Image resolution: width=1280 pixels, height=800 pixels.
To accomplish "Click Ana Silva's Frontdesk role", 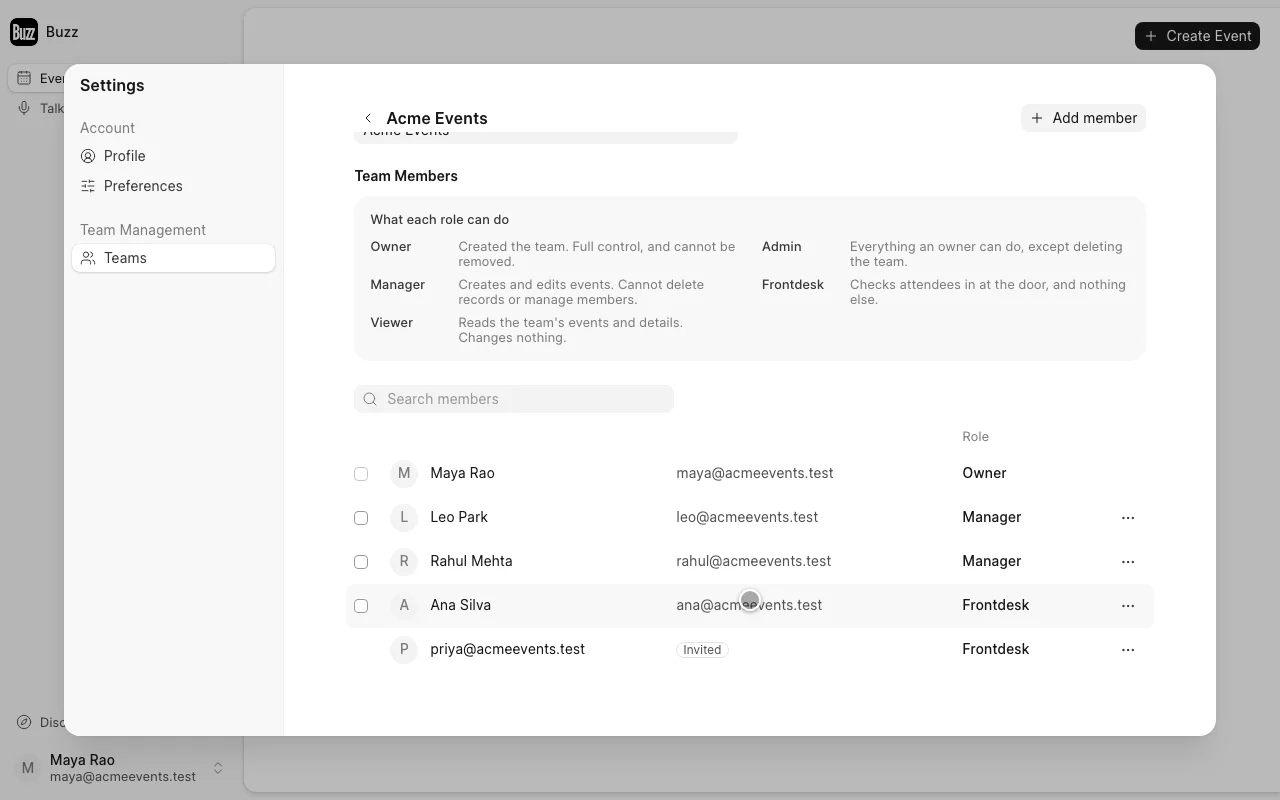I will coord(996,605).
